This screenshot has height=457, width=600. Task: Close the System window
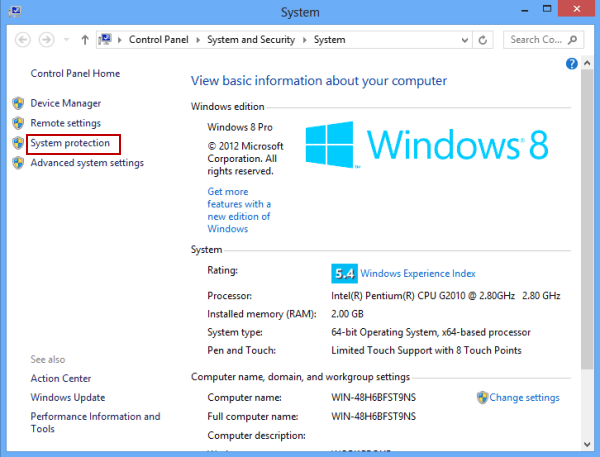click(x=577, y=9)
